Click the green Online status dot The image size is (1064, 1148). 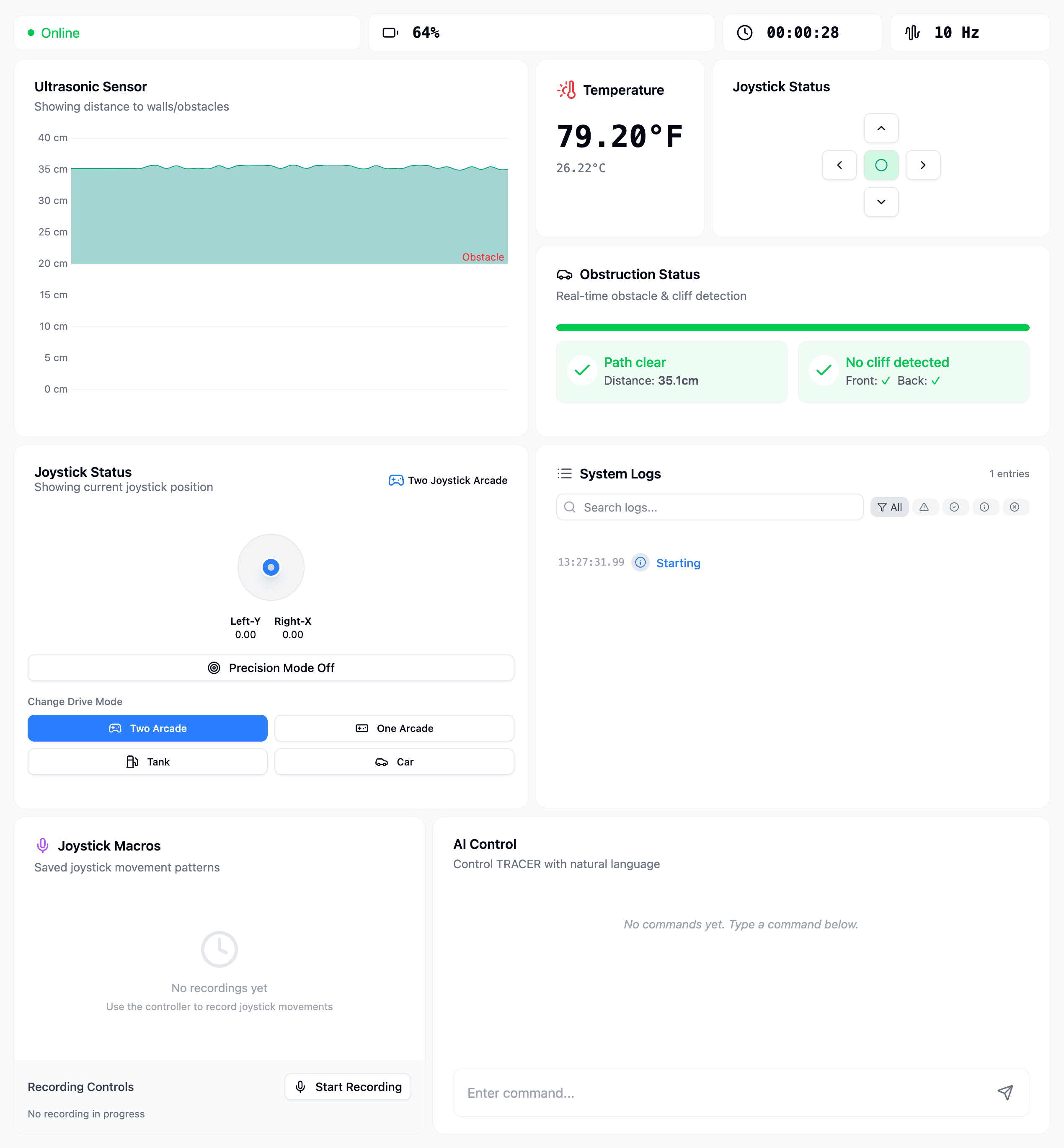tap(31, 33)
